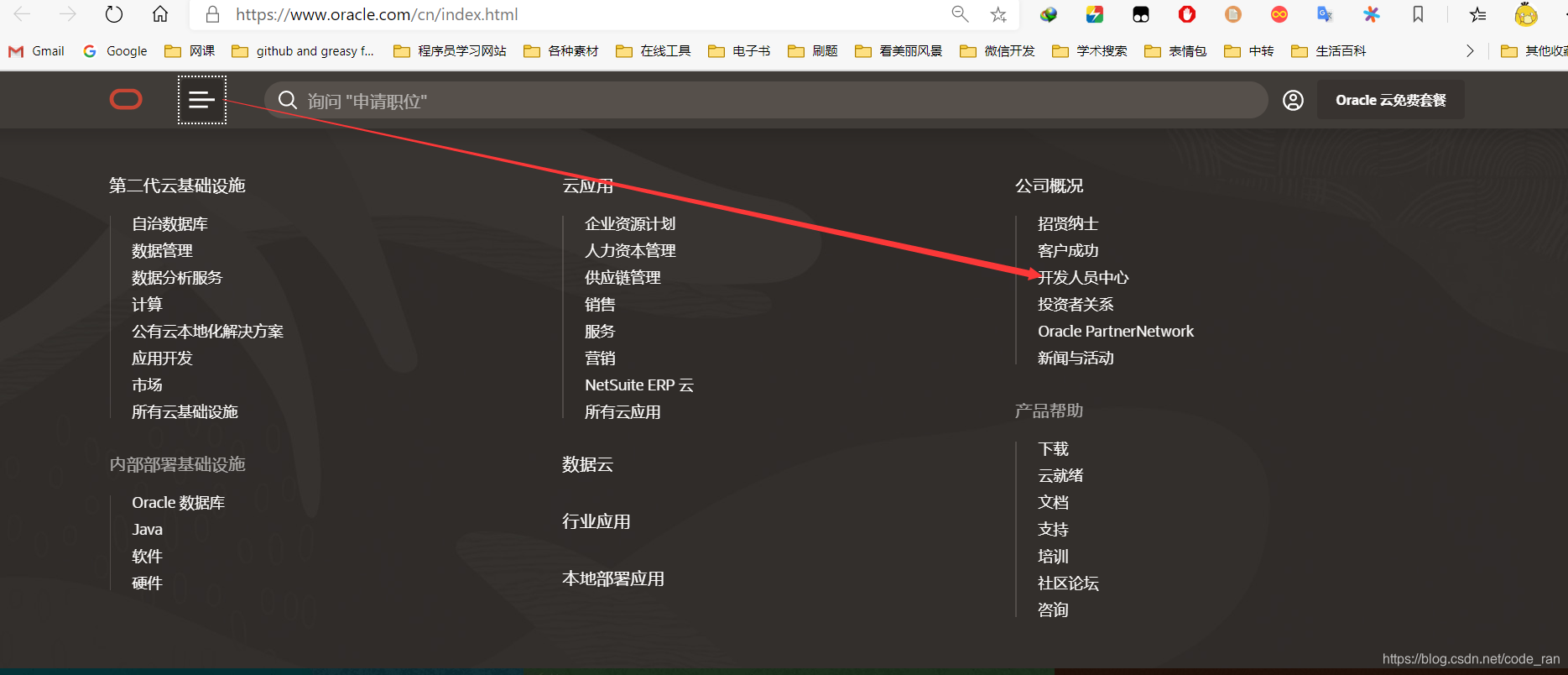The width and height of the screenshot is (1568, 675).
Task: Open the Google Translate extension
Action: (x=1325, y=14)
